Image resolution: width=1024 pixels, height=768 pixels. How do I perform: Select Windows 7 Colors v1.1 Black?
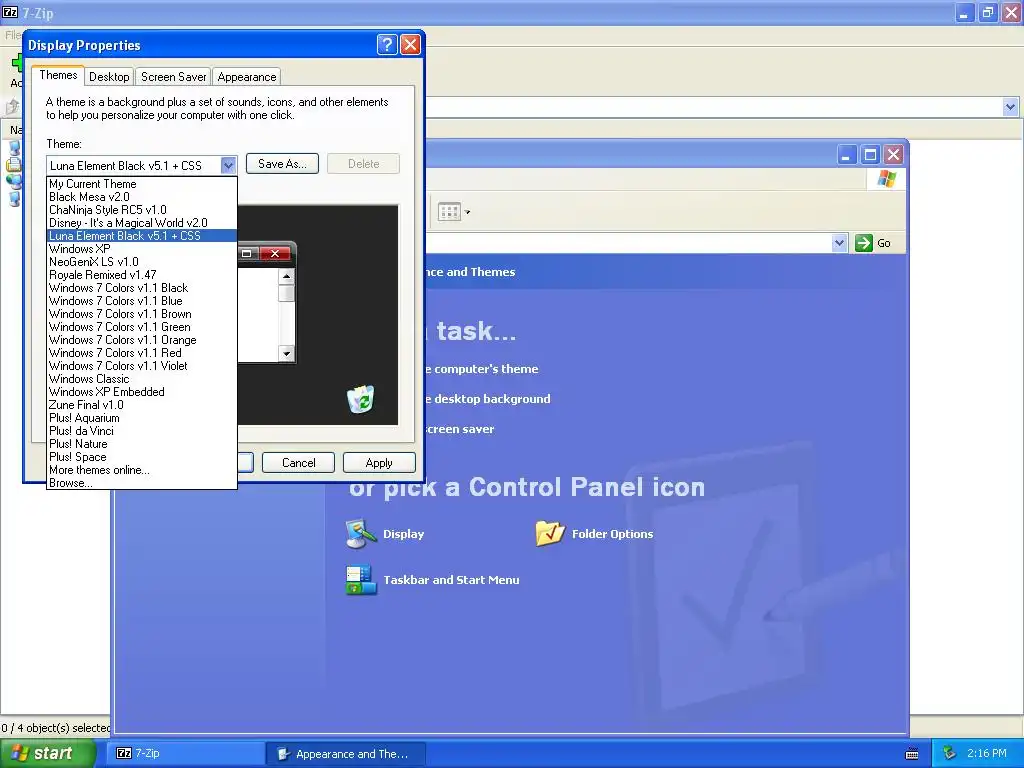[x=142, y=288]
